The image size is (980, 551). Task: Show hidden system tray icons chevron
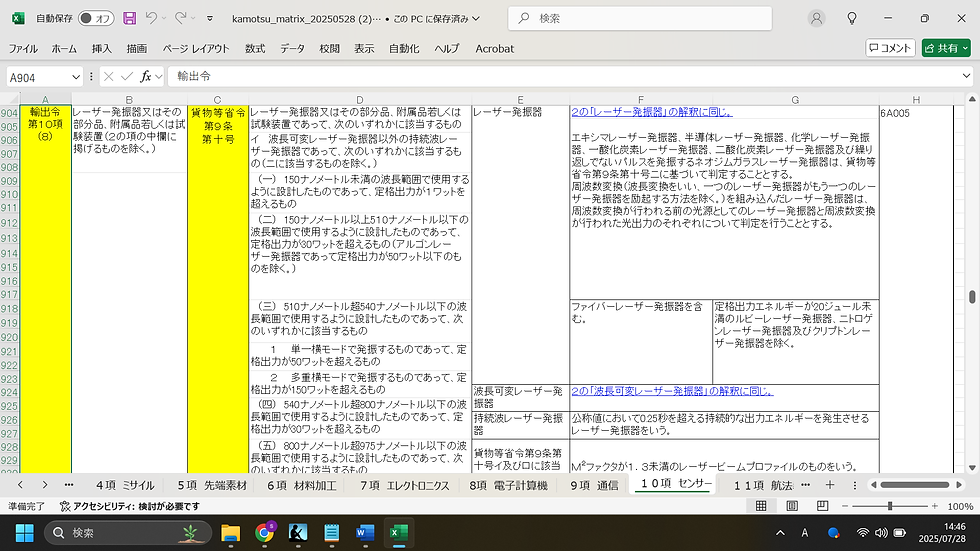click(780, 533)
